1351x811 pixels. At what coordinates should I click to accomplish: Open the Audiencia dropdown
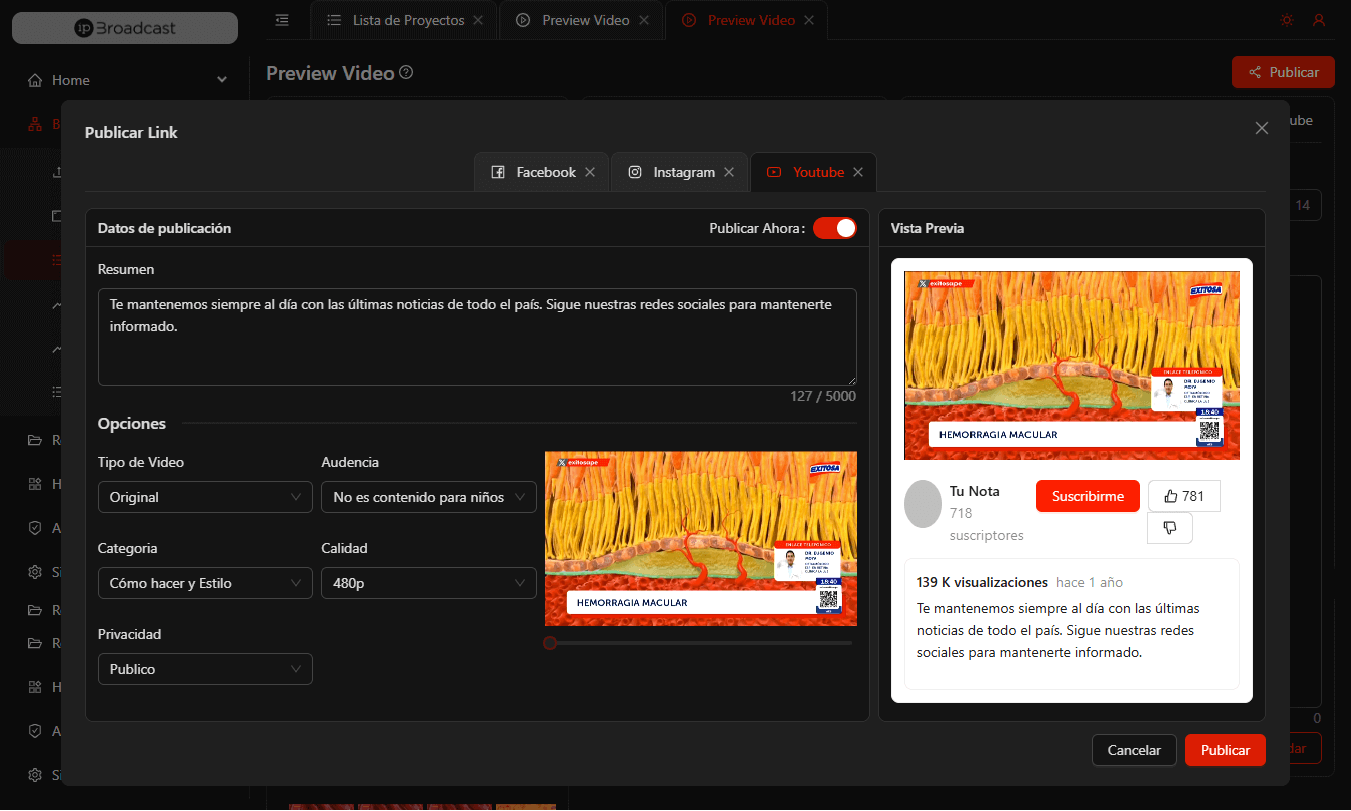[428, 497]
